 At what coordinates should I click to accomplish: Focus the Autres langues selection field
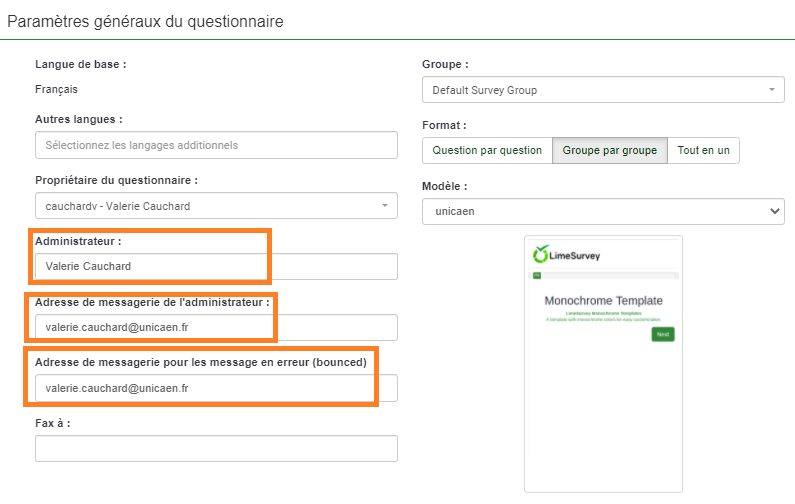(x=216, y=145)
